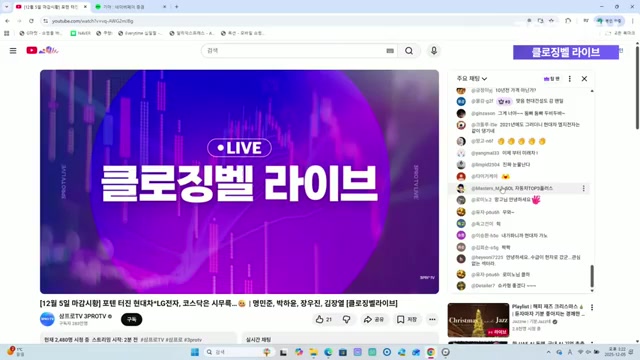
Task: Close the live chat panel with X
Action: (x=584, y=79)
